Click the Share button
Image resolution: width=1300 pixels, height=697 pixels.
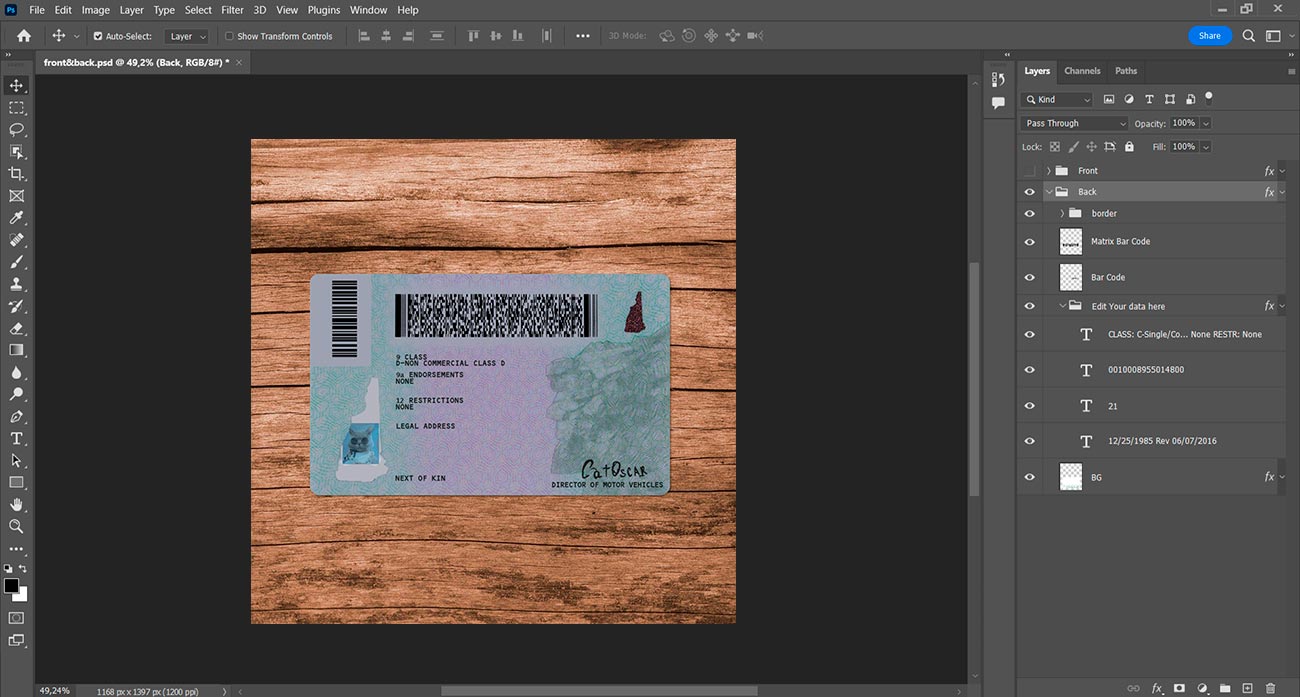[1209, 36]
